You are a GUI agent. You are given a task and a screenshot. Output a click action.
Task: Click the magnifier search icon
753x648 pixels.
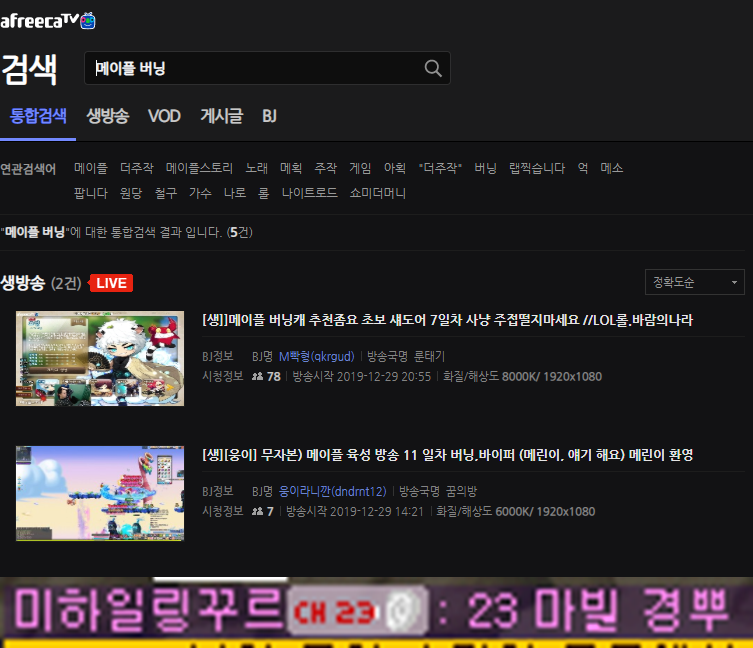pos(433,68)
